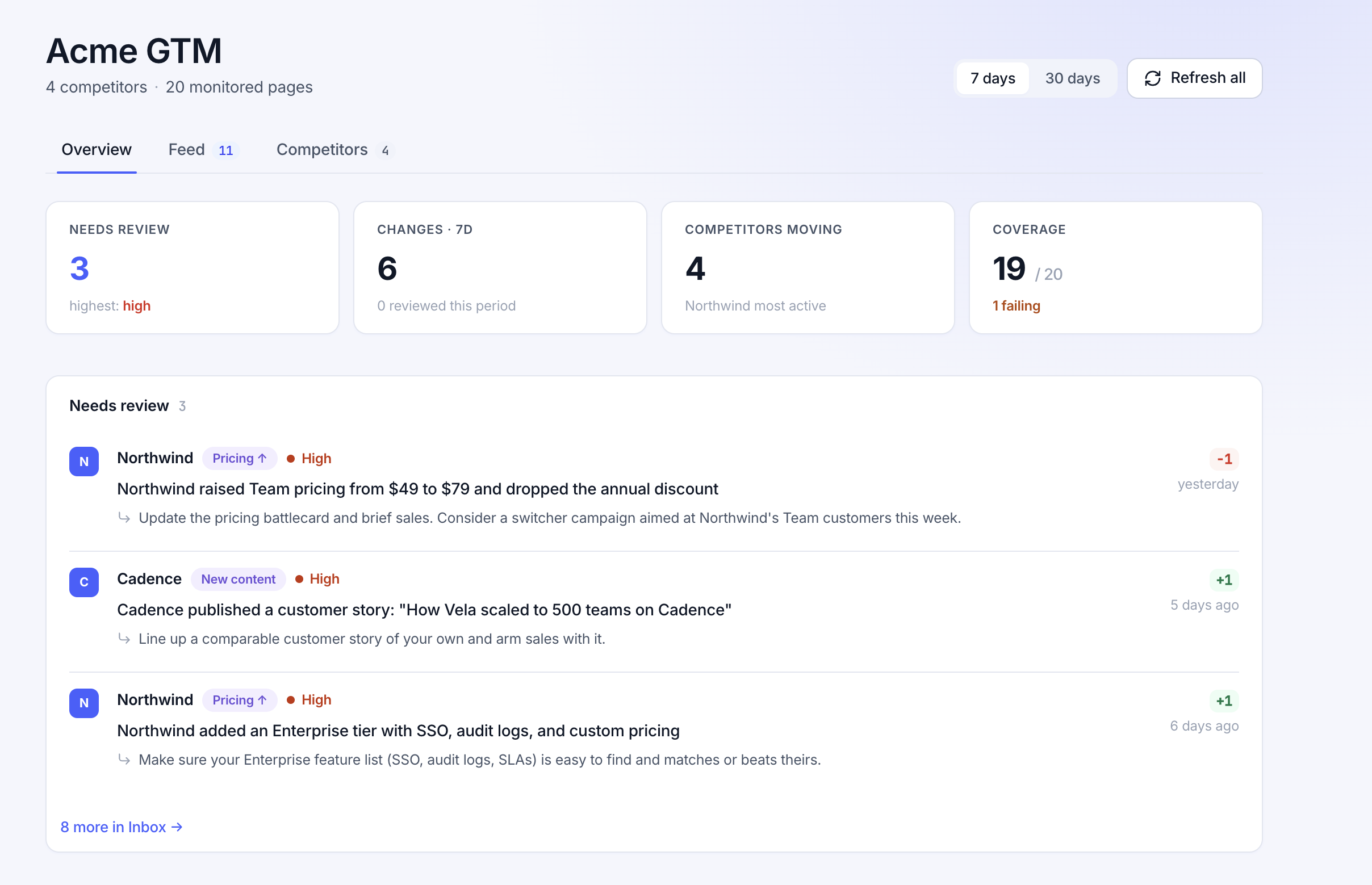Click the 19 coverage number
Image resolution: width=1372 pixels, height=885 pixels.
pos(1009,269)
